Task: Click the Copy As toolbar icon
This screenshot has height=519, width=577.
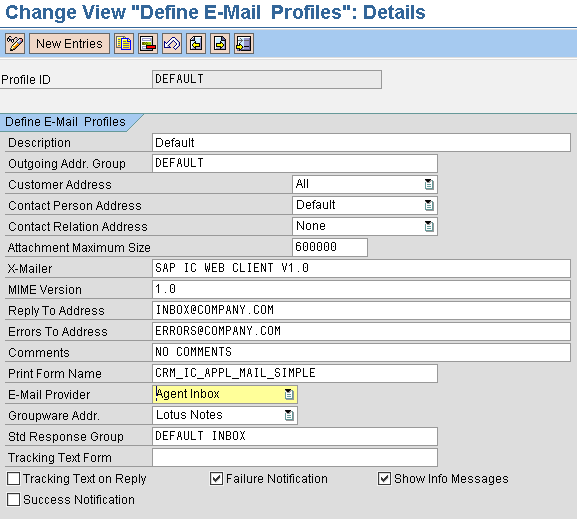Action: point(124,44)
